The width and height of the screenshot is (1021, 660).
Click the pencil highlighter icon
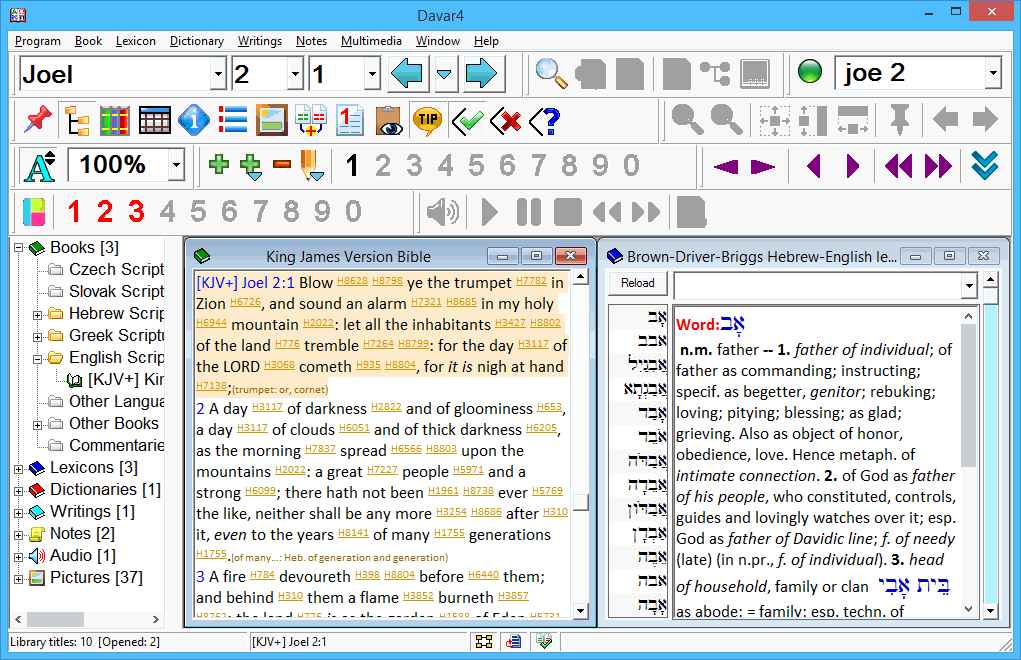click(x=312, y=166)
